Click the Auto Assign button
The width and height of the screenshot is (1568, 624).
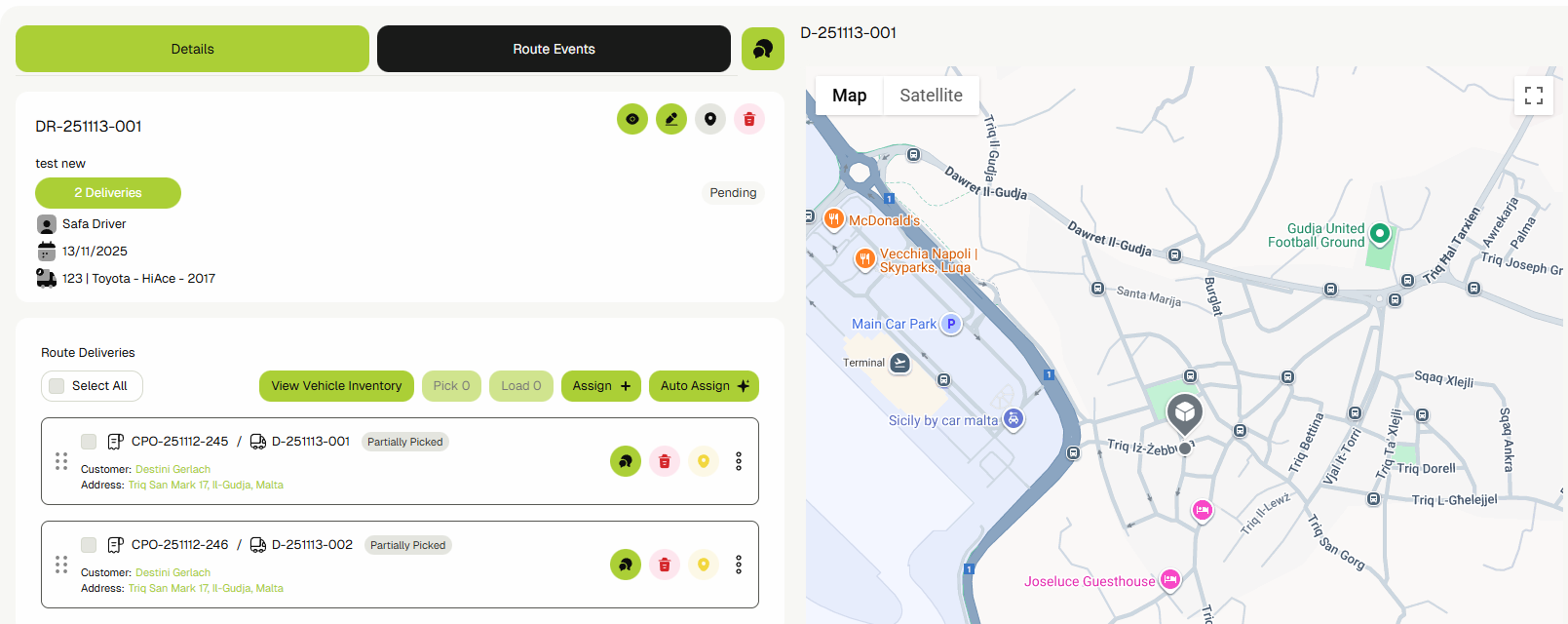pyautogui.click(x=704, y=386)
